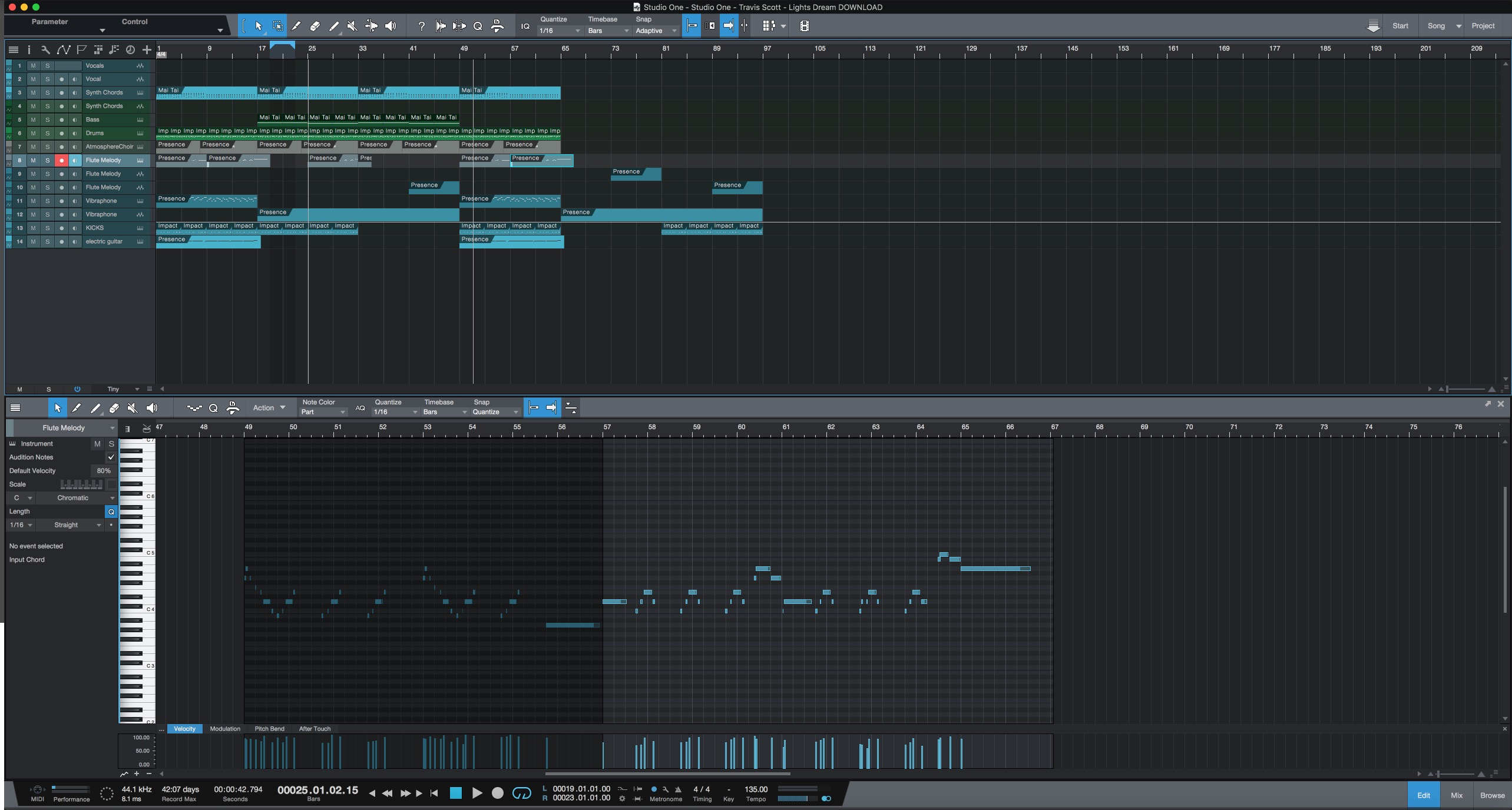This screenshot has width=1512, height=810.
Task: Enable the Scale checkbox in editor
Action: click(x=111, y=484)
